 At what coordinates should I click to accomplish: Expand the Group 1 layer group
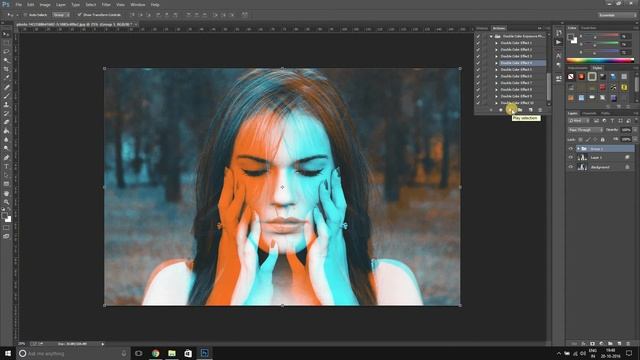coord(578,149)
